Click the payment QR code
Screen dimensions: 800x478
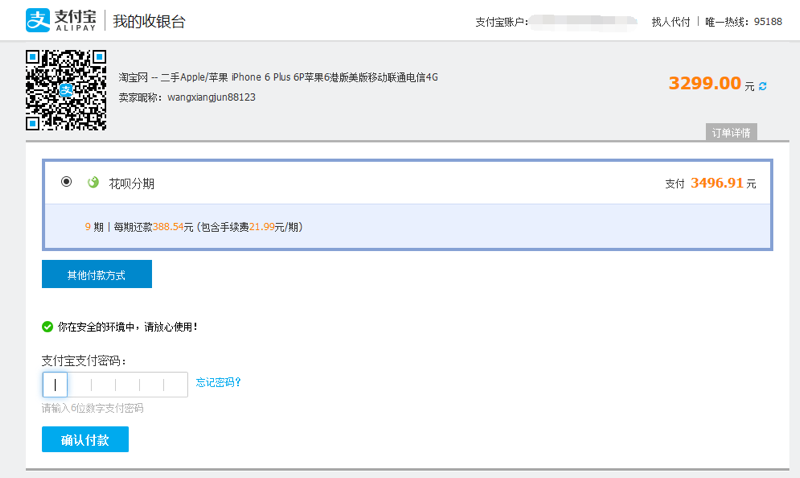coord(66,90)
